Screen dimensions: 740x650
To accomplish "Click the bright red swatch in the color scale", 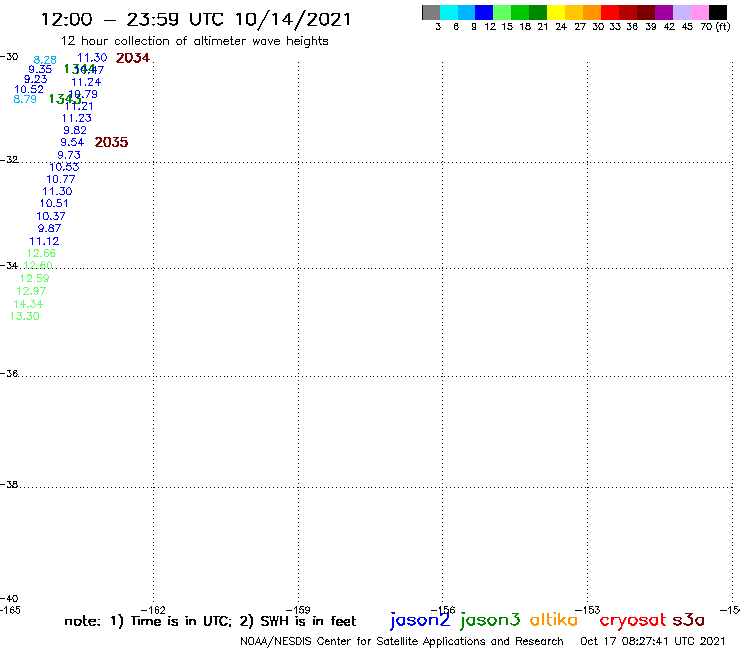I will click(610, 13).
